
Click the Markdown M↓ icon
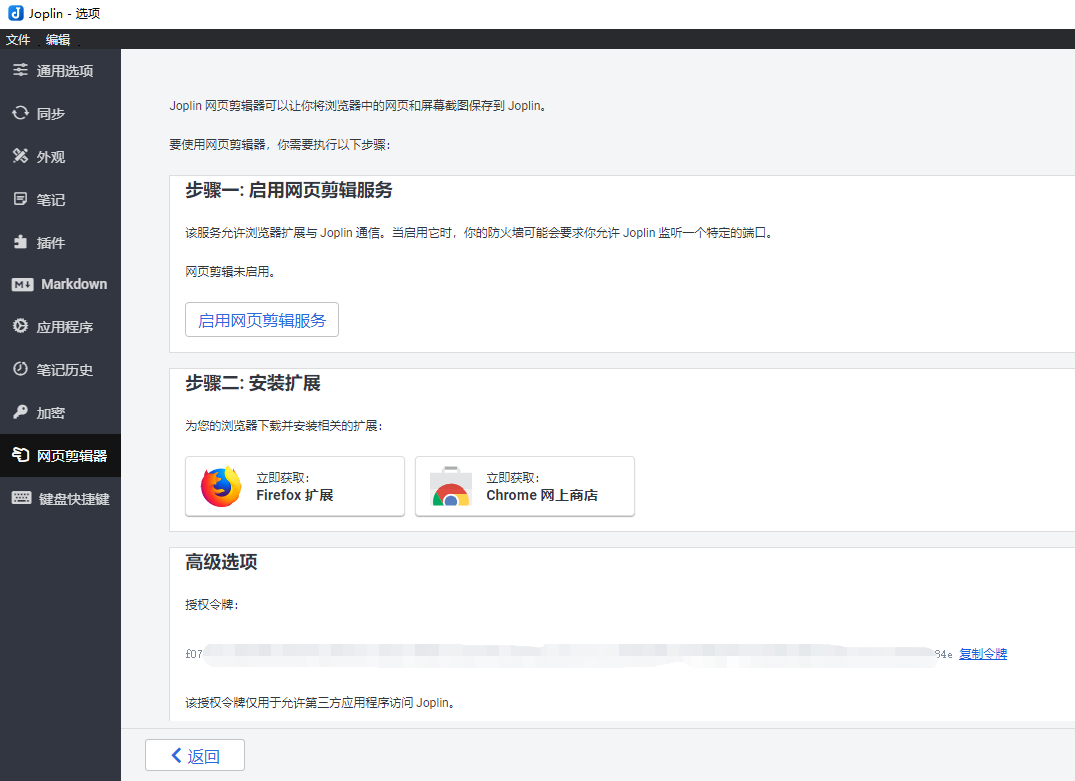coord(23,285)
